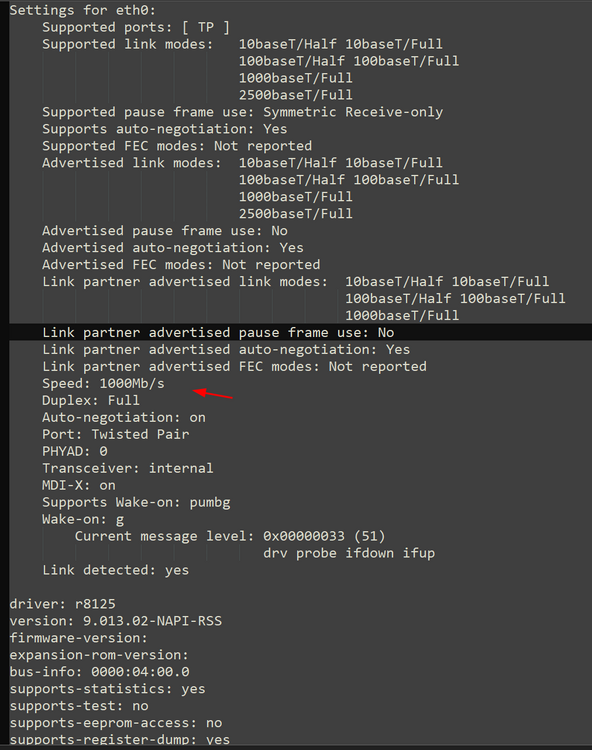Click 'Port: Twisted Pair' text
This screenshot has height=750, width=592.
[x=116, y=434]
